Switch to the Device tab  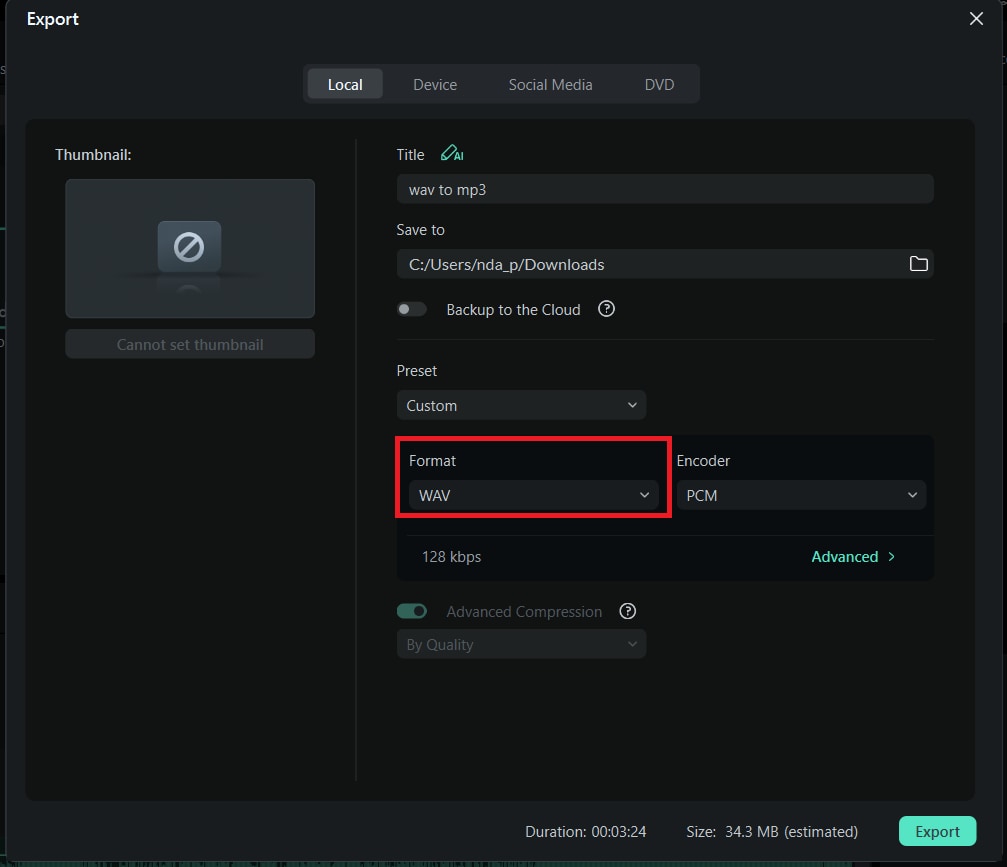point(434,84)
